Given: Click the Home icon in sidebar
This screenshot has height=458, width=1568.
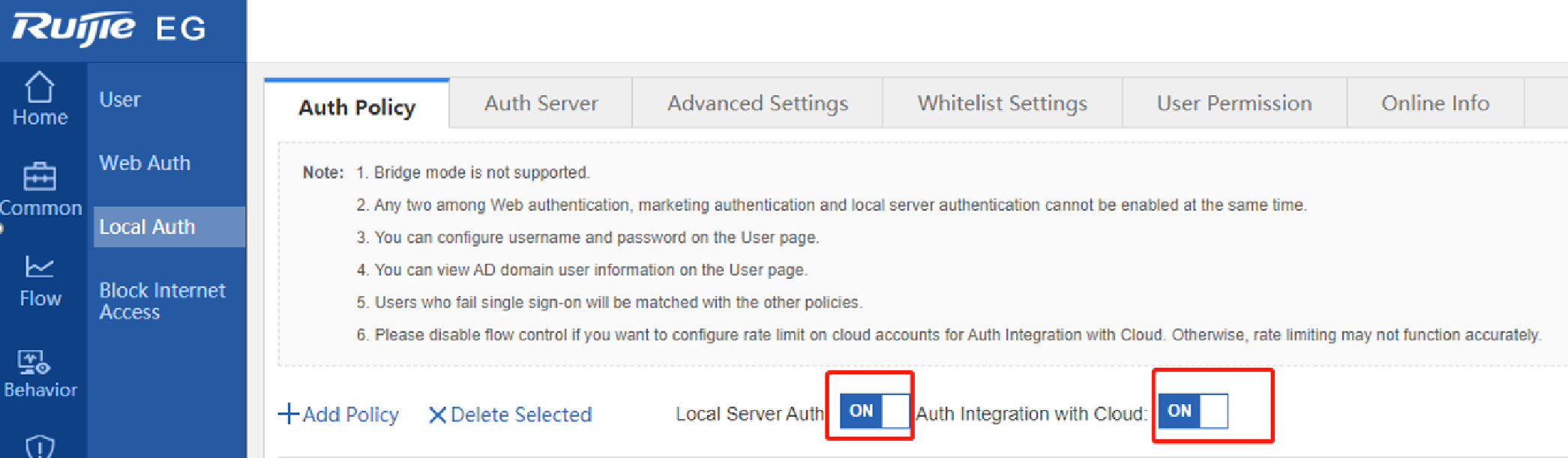Looking at the screenshot, I should (x=40, y=88).
